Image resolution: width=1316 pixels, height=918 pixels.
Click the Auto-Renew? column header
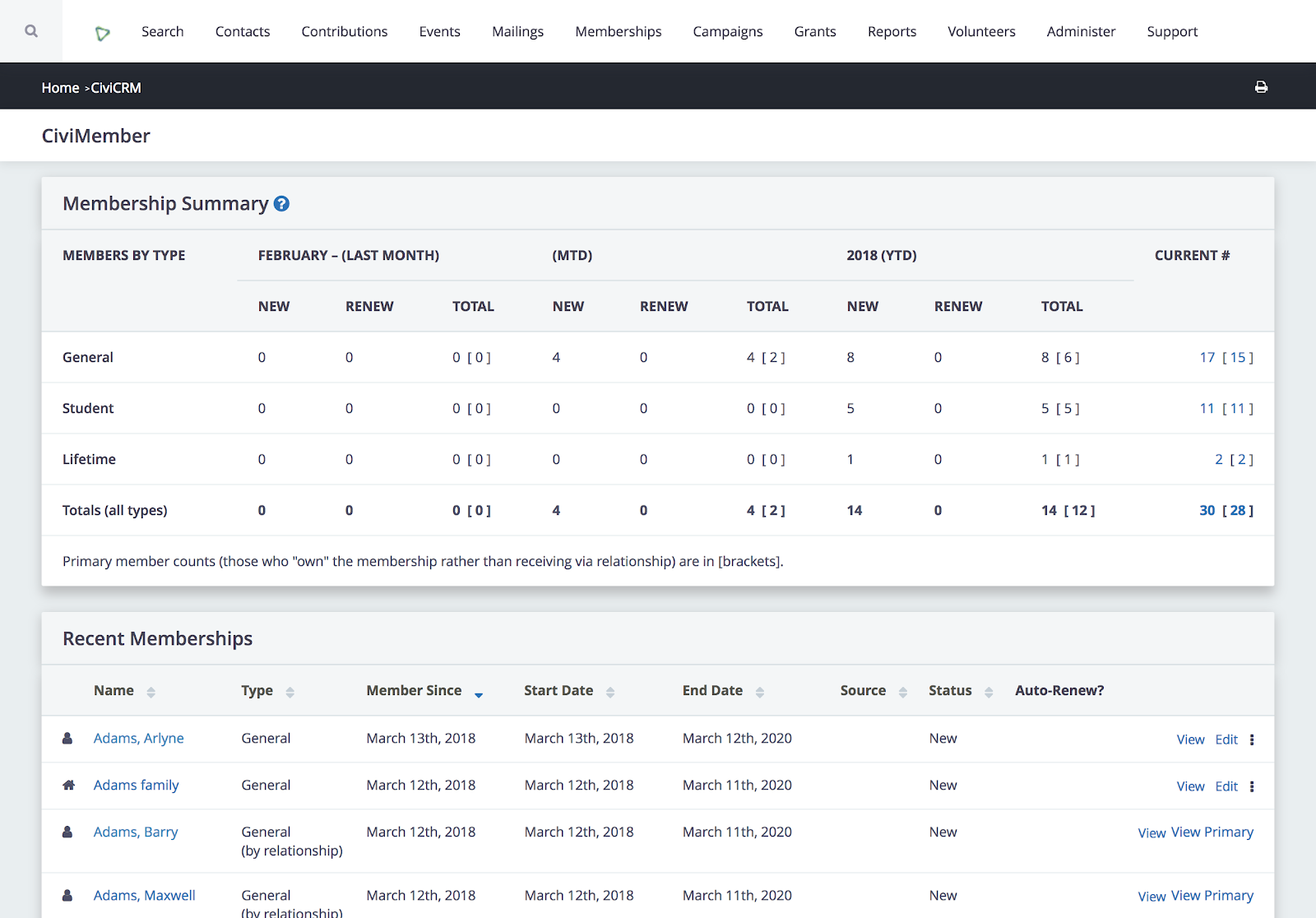pos(1059,691)
